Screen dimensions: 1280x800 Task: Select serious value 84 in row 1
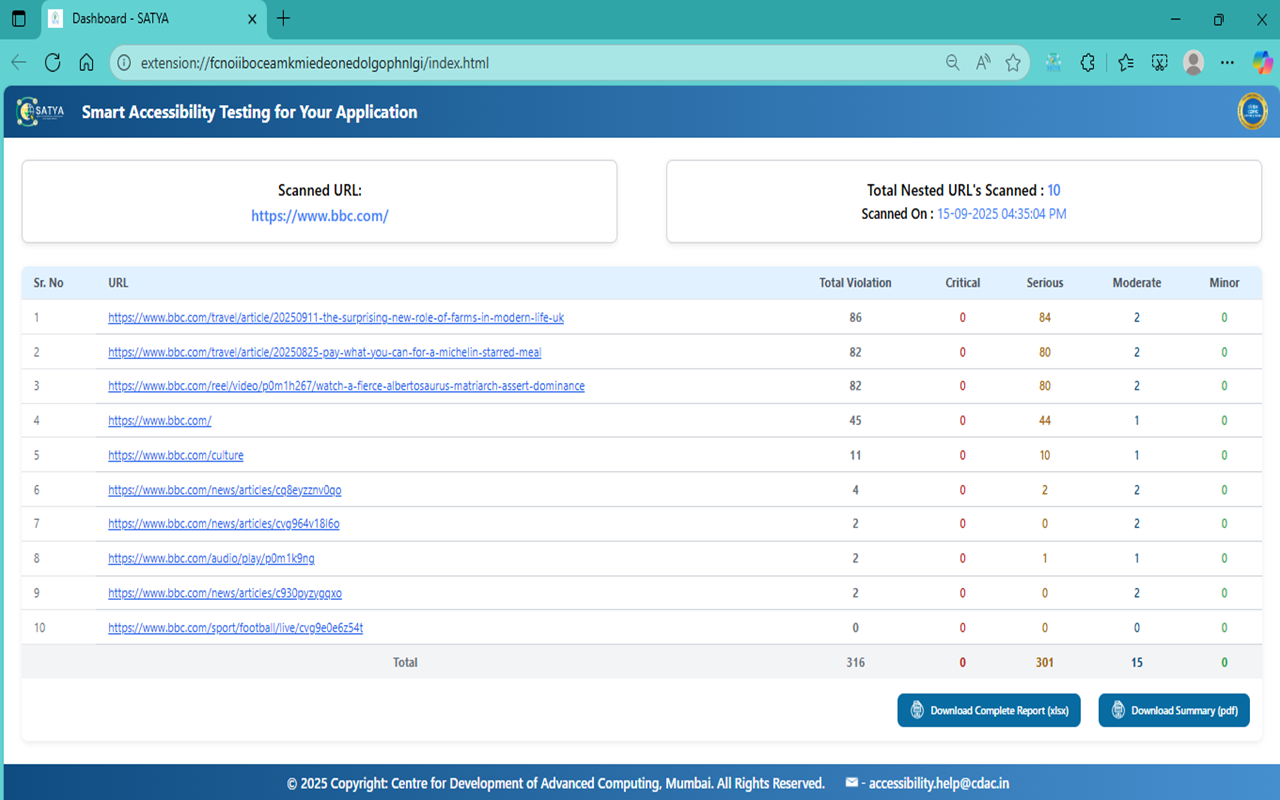point(1045,318)
